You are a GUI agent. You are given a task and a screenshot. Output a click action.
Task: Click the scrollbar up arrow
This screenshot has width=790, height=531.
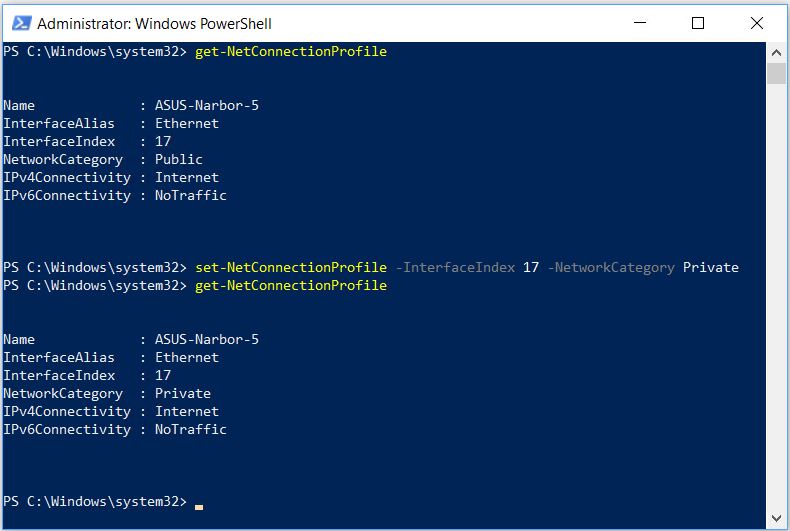point(776,52)
